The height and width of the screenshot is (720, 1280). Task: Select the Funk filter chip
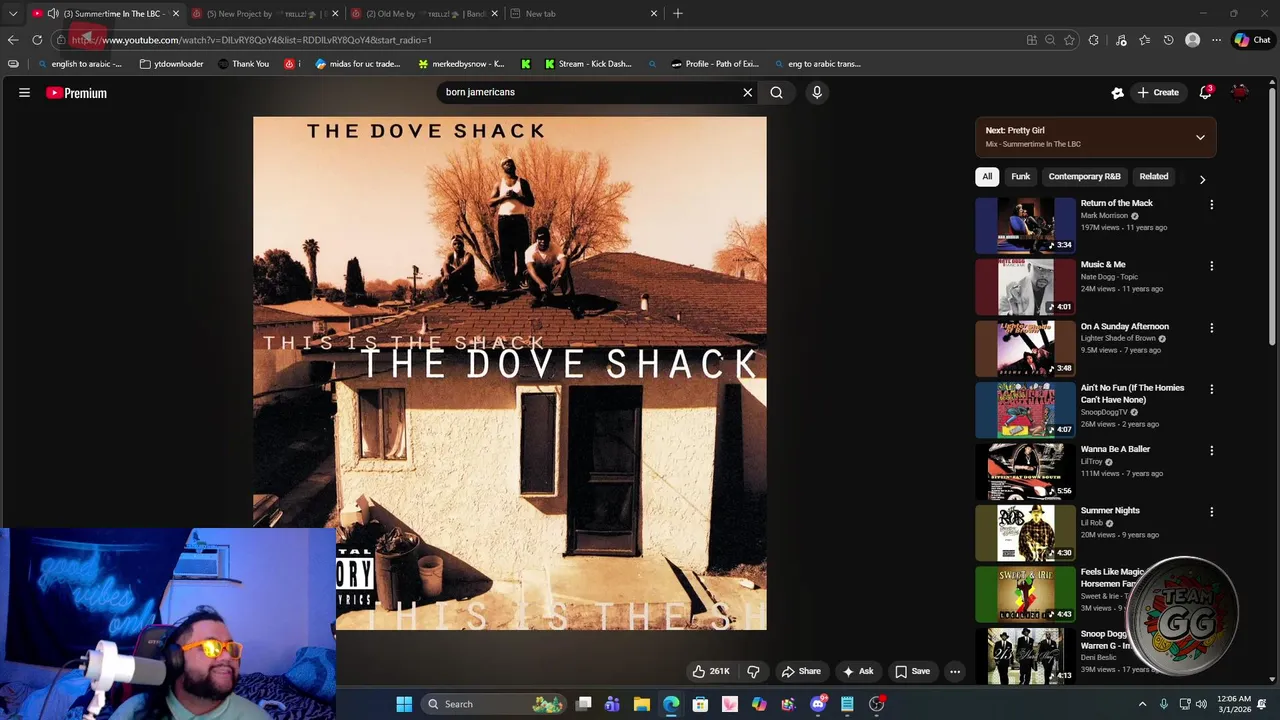tap(1020, 176)
